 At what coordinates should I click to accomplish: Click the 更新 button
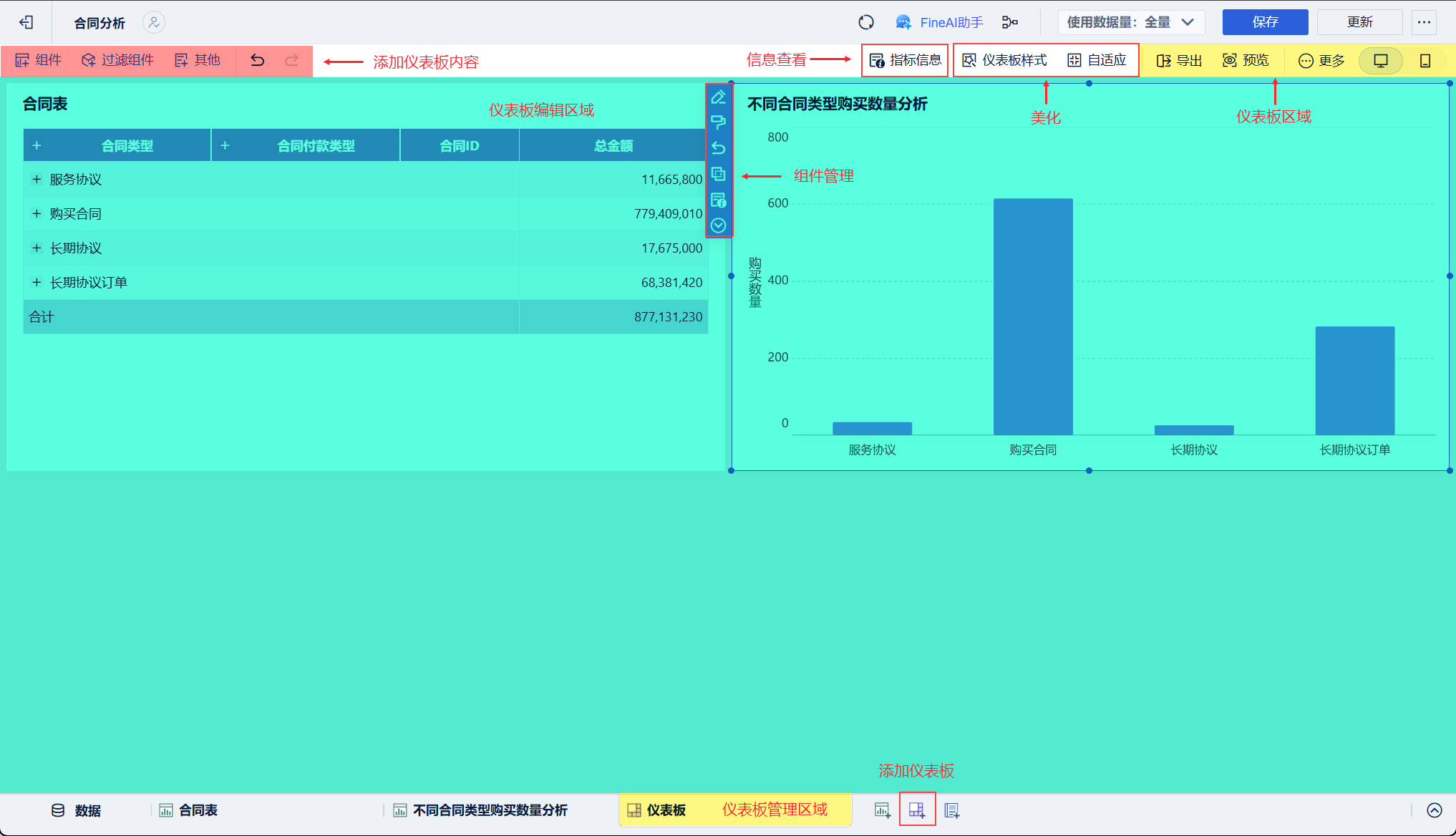click(x=1359, y=23)
